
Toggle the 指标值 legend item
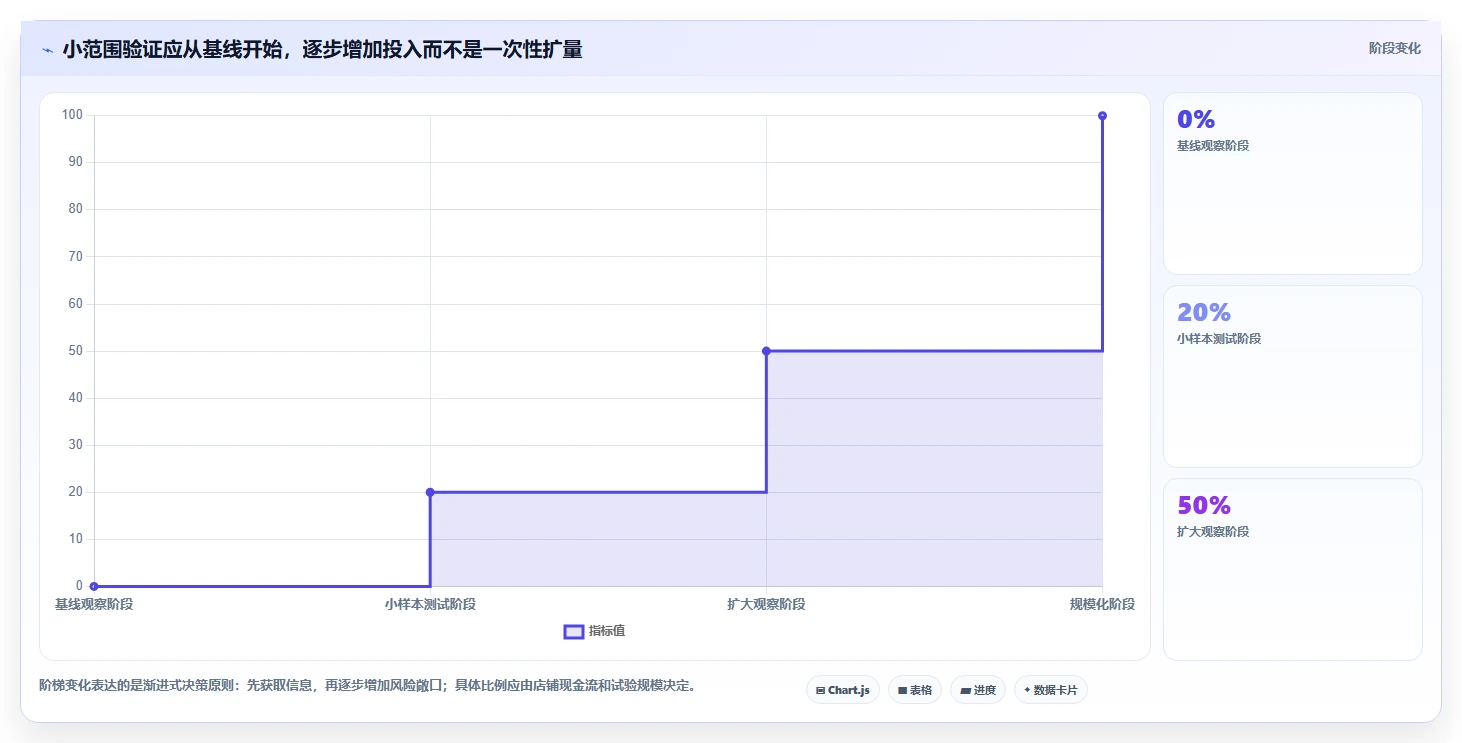pos(595,631)
